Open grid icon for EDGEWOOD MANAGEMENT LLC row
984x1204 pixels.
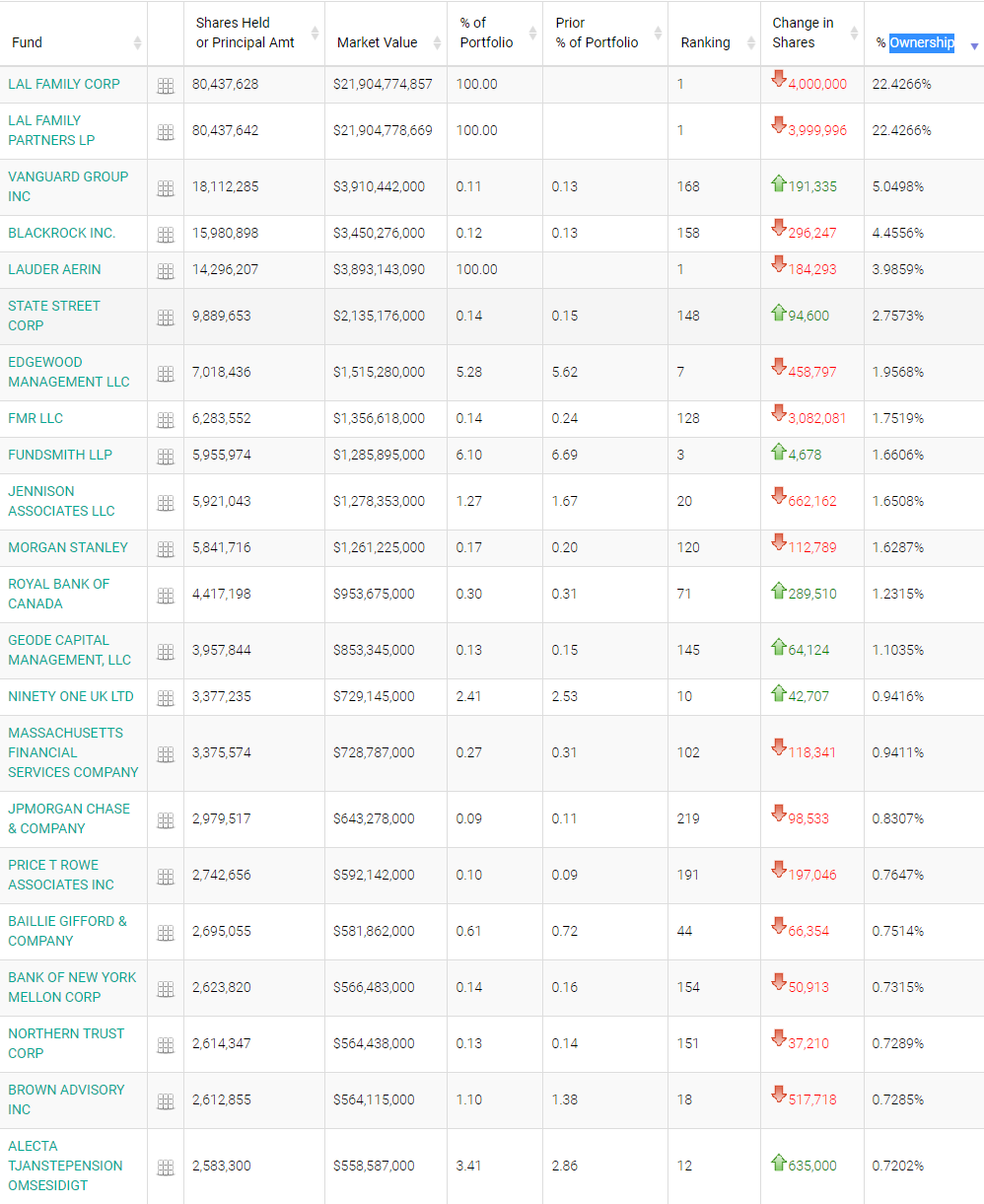(x=166, y=374)
